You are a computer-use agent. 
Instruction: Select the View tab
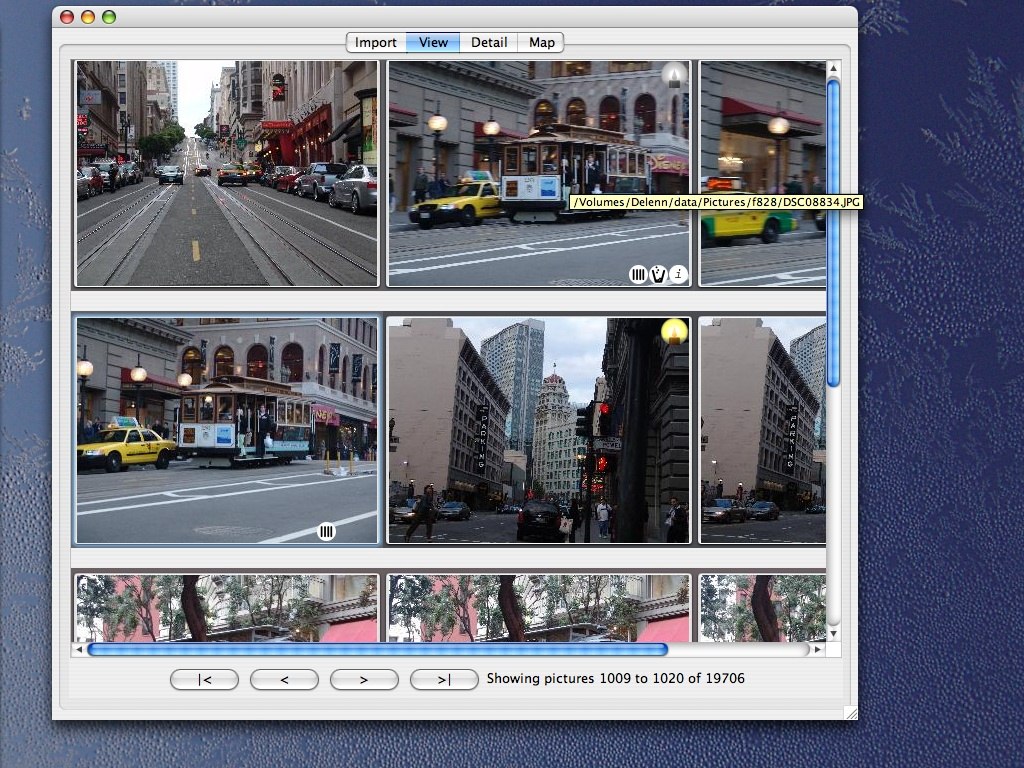click(x=433, y=42)
